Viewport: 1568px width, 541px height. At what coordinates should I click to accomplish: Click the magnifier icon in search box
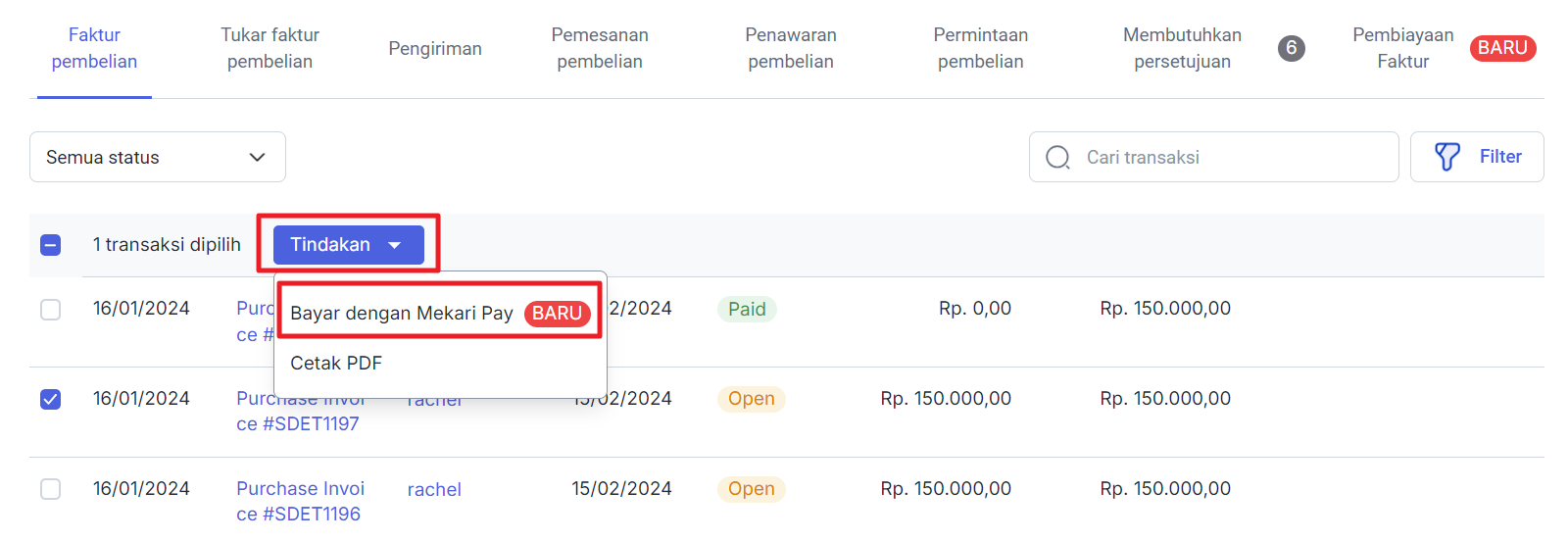[x=1058, y=157]
